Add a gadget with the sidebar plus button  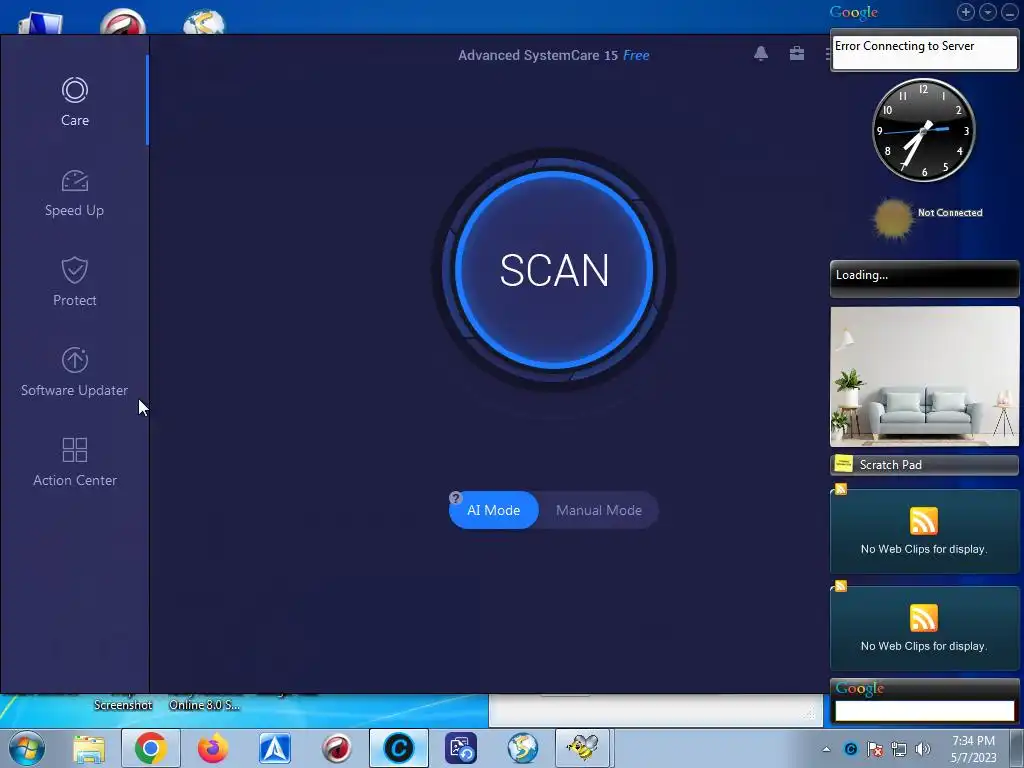[966, 12]
